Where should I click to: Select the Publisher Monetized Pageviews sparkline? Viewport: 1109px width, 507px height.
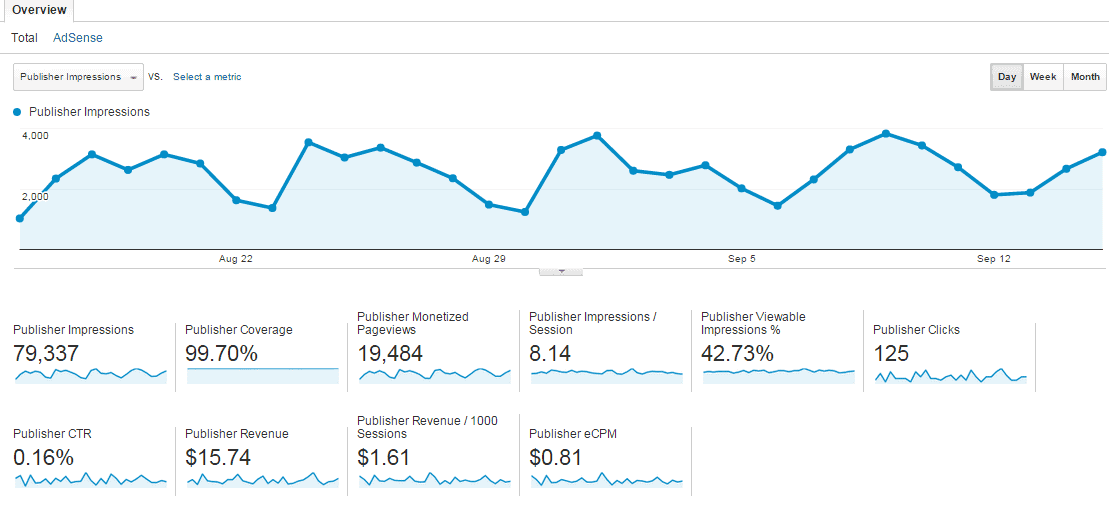(434, 375)
